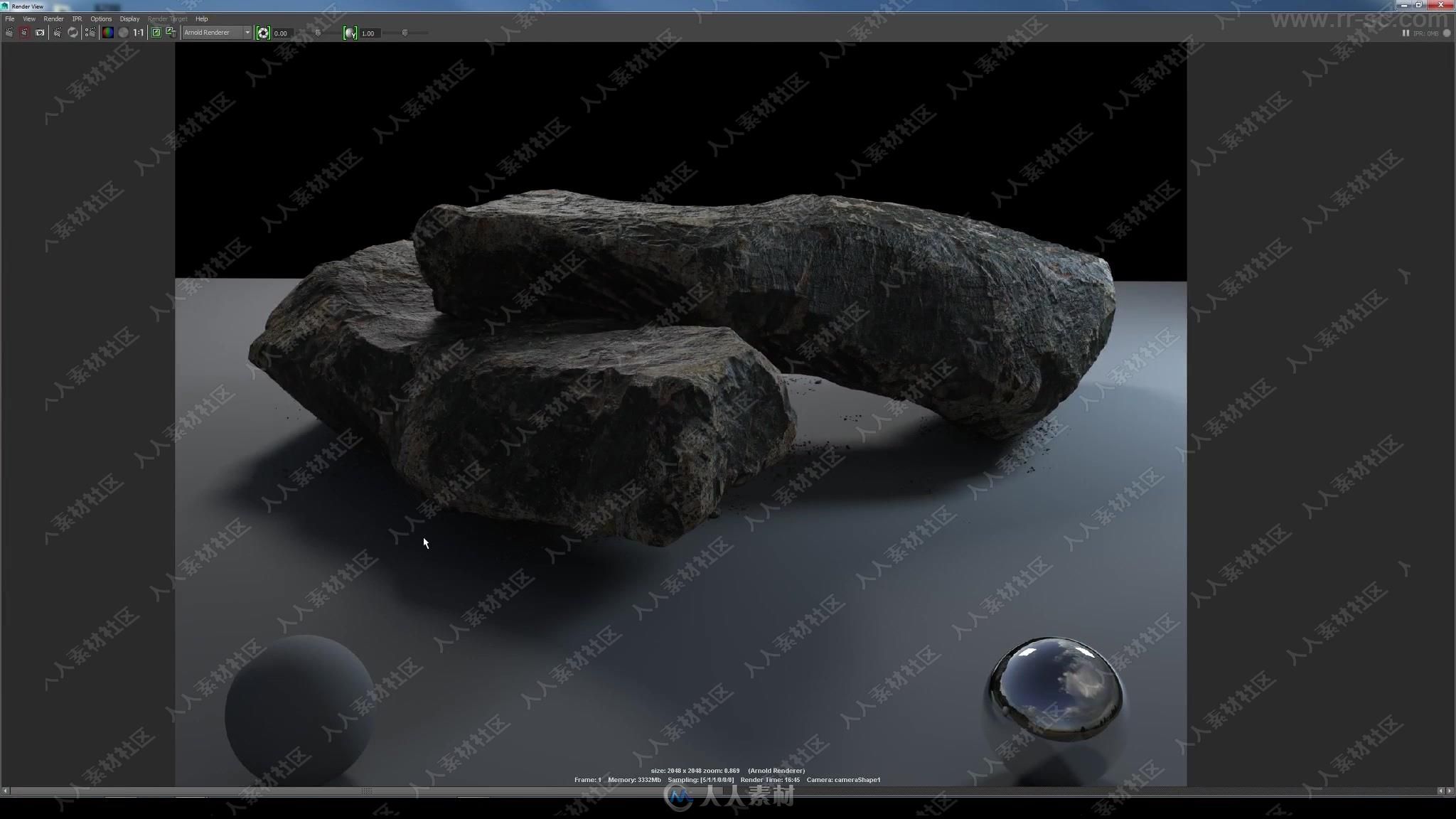This screenshot has width=1456, height=819.
Task: Minimize the Render View window
Action: coord(1404,5)
